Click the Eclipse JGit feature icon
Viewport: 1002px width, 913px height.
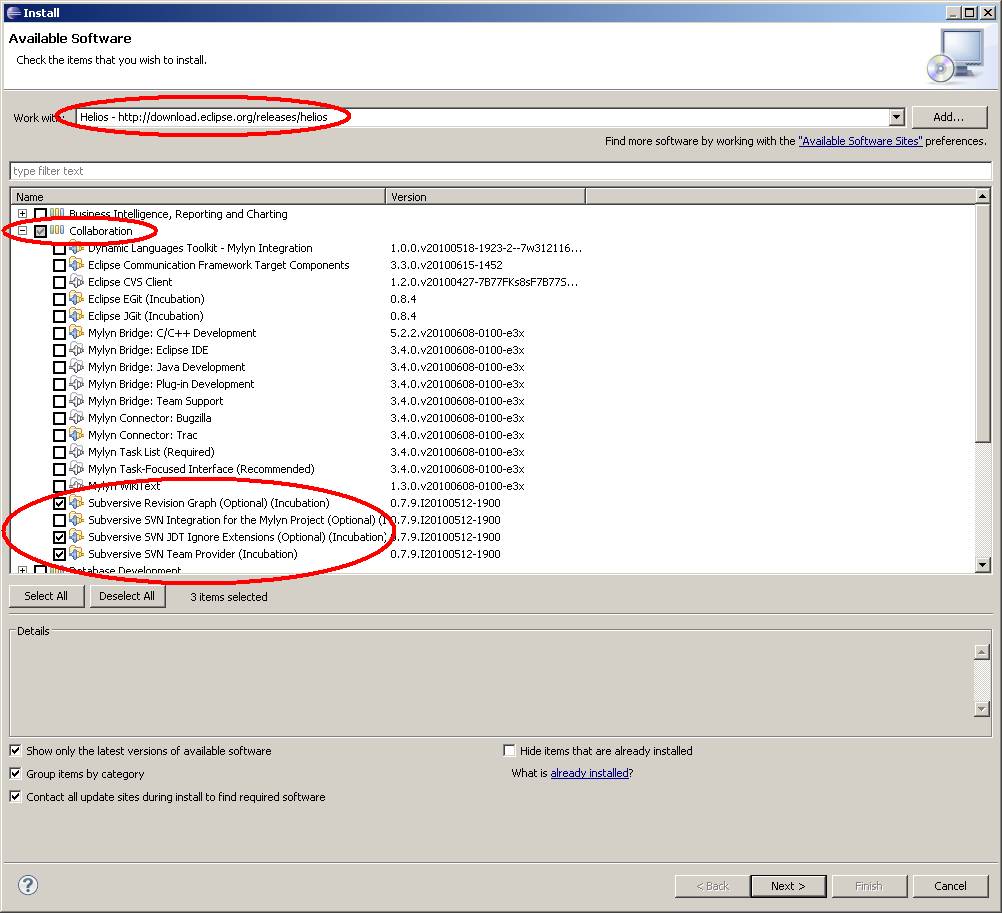pyautogui.click(x=77, y=316)
